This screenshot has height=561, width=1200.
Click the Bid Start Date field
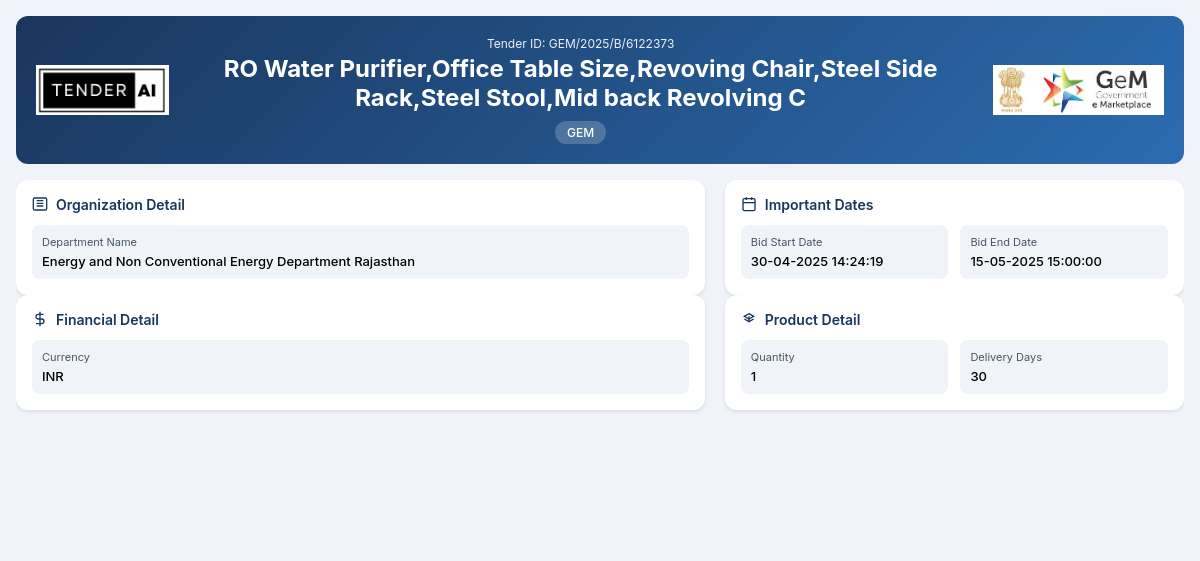[836, 252]
